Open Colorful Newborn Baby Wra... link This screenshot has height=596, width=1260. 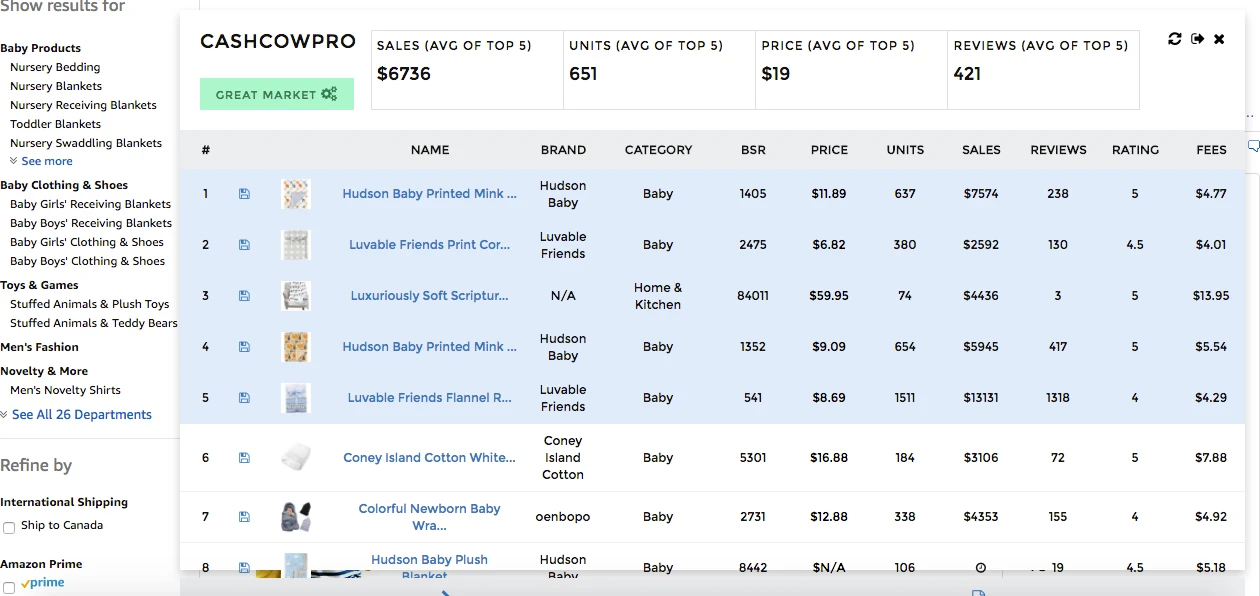430,517
